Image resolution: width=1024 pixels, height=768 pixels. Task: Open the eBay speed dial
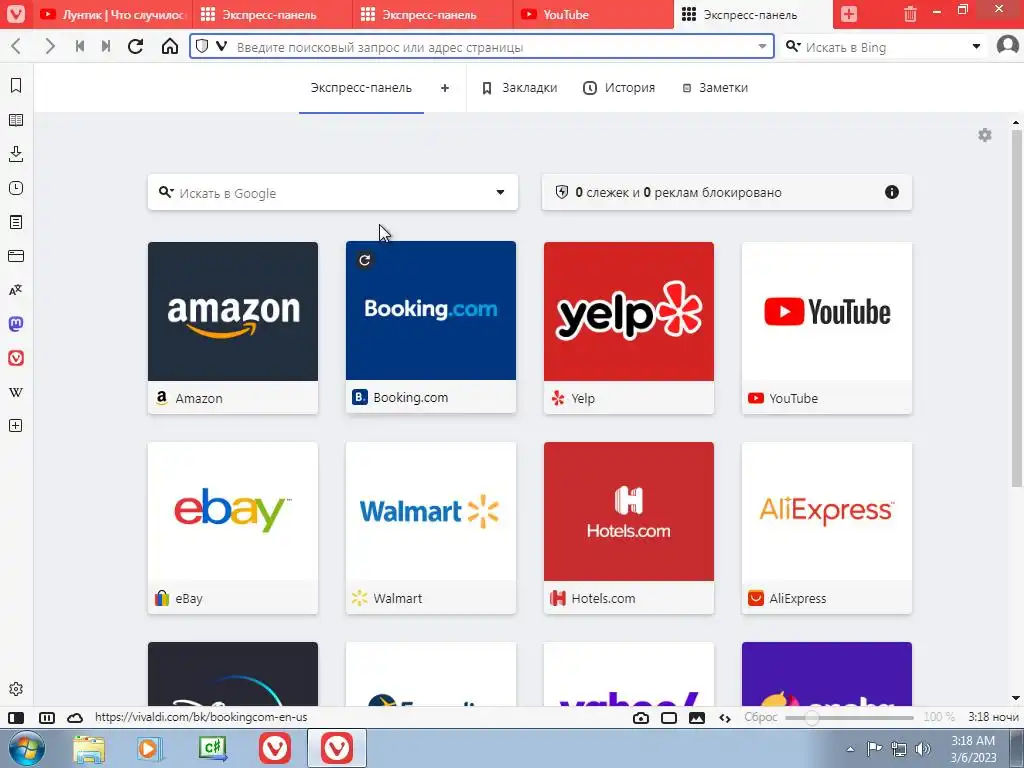[x=232, y=528]
